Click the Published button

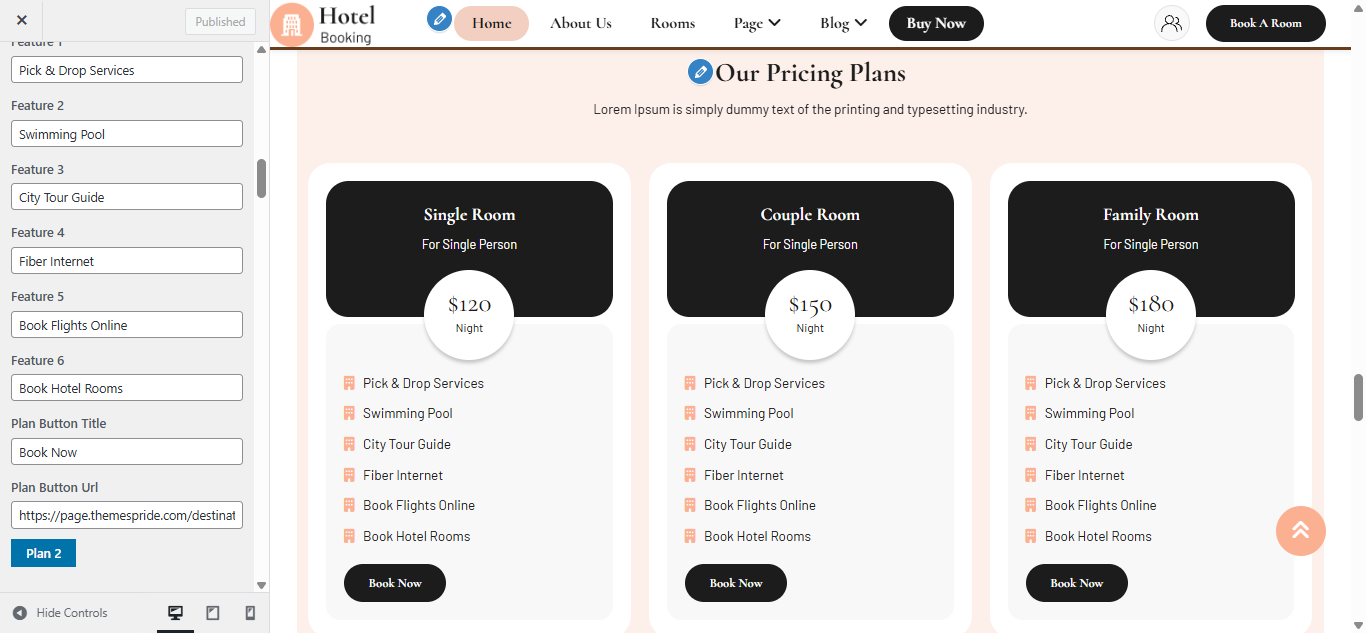click(x=220, y=21)
